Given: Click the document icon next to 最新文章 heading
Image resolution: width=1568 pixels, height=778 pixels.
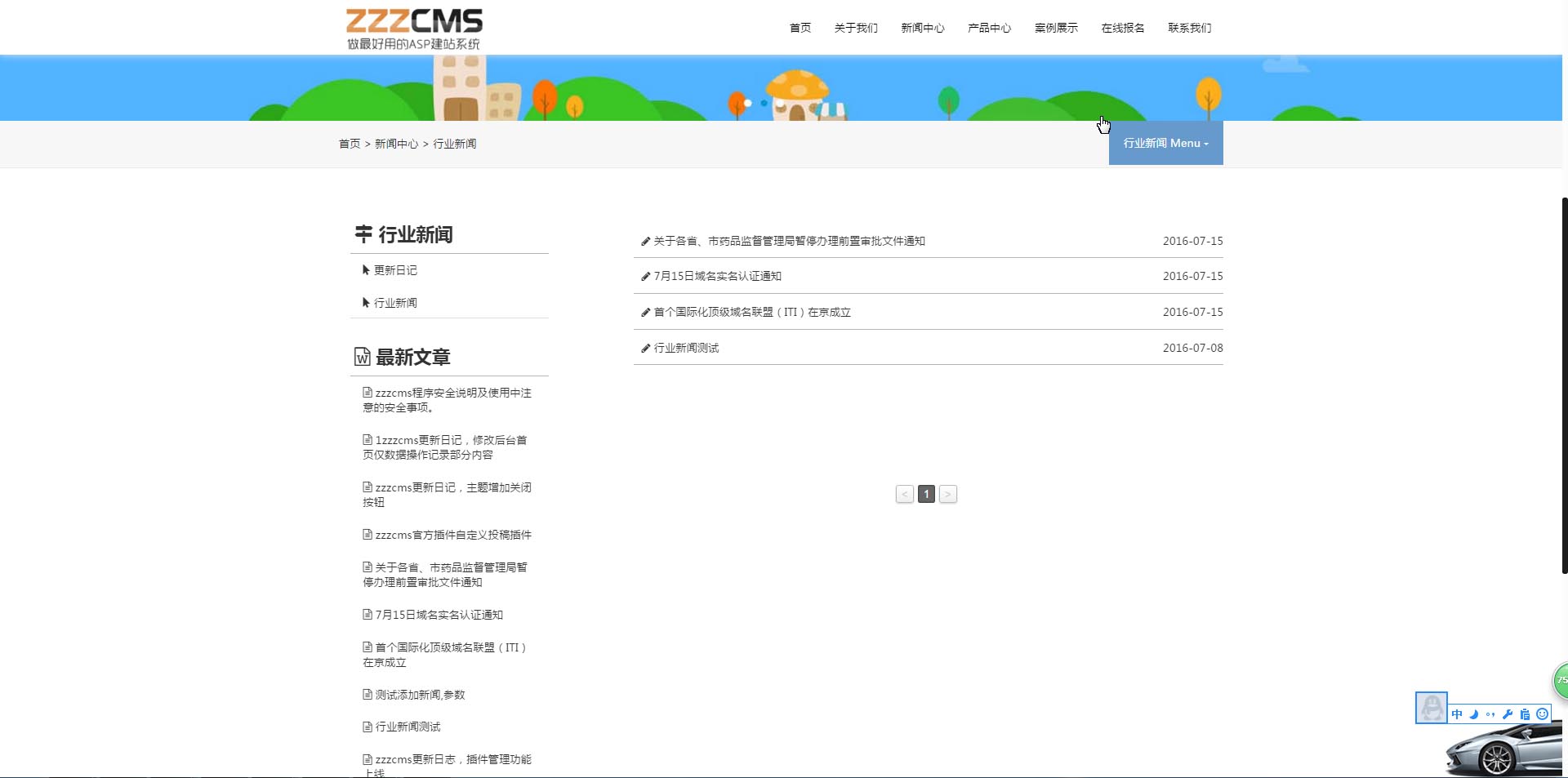Looking at the screenshot, I should point(363,357).
